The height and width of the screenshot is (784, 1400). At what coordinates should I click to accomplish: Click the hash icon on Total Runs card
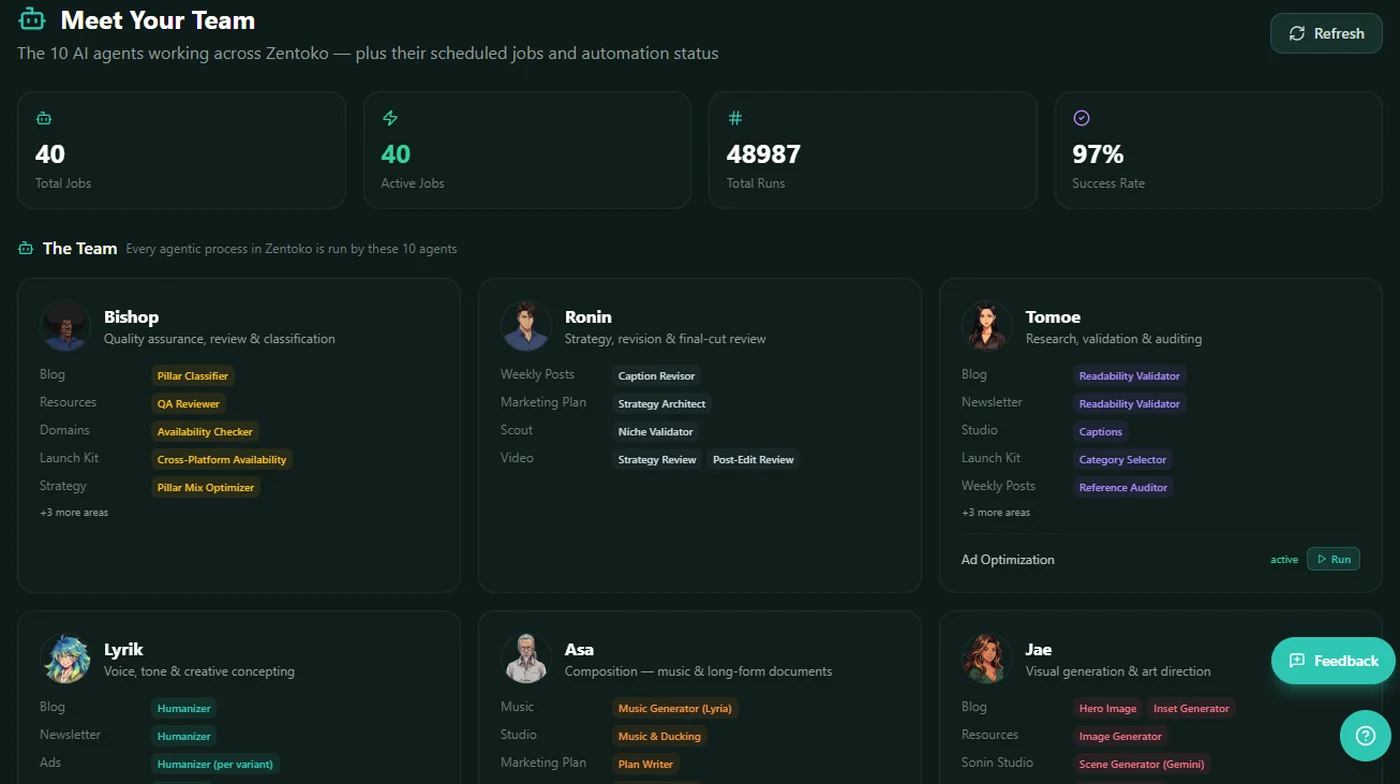[735, 118]
